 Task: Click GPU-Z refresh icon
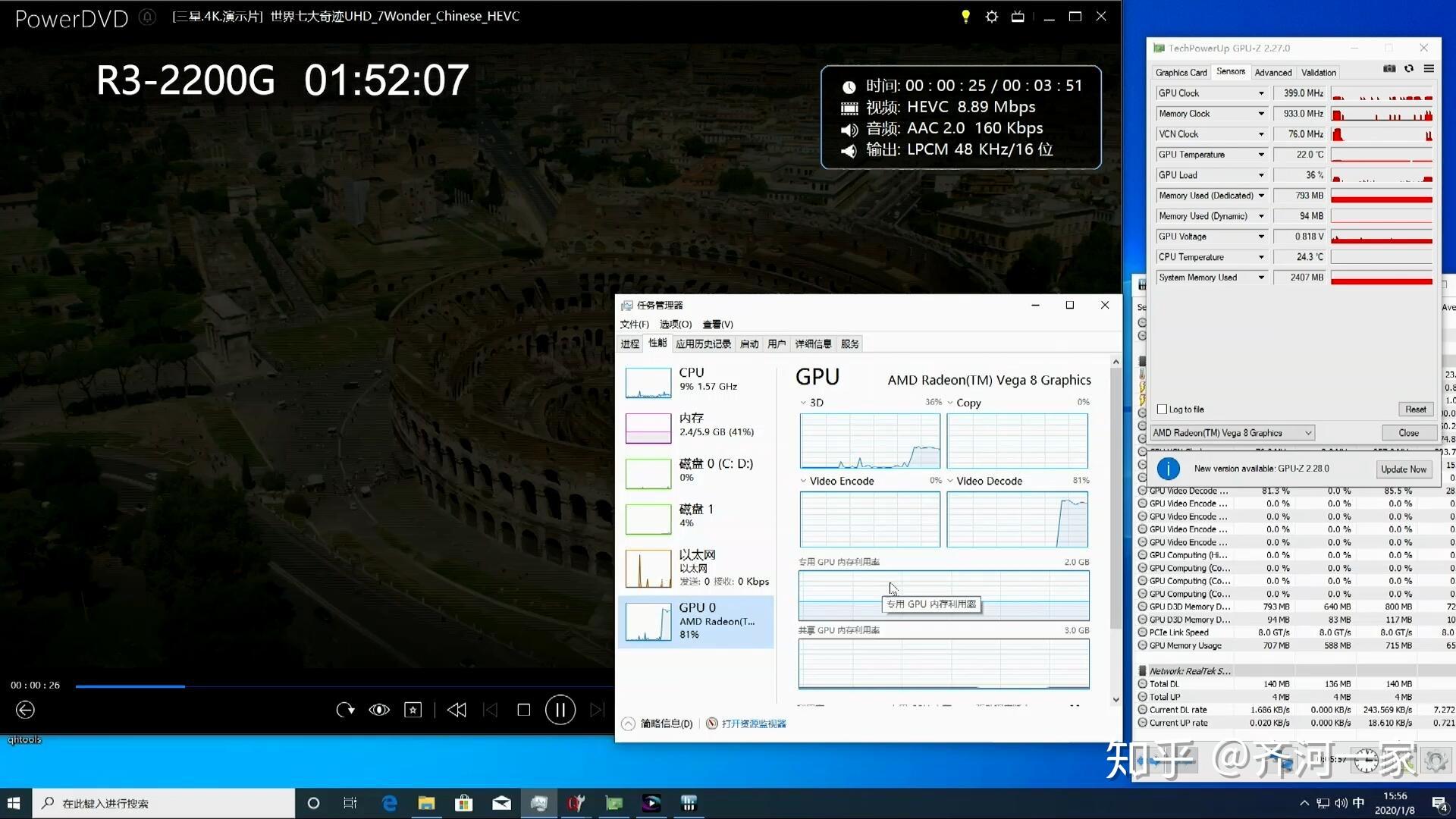coord(1409,69)
